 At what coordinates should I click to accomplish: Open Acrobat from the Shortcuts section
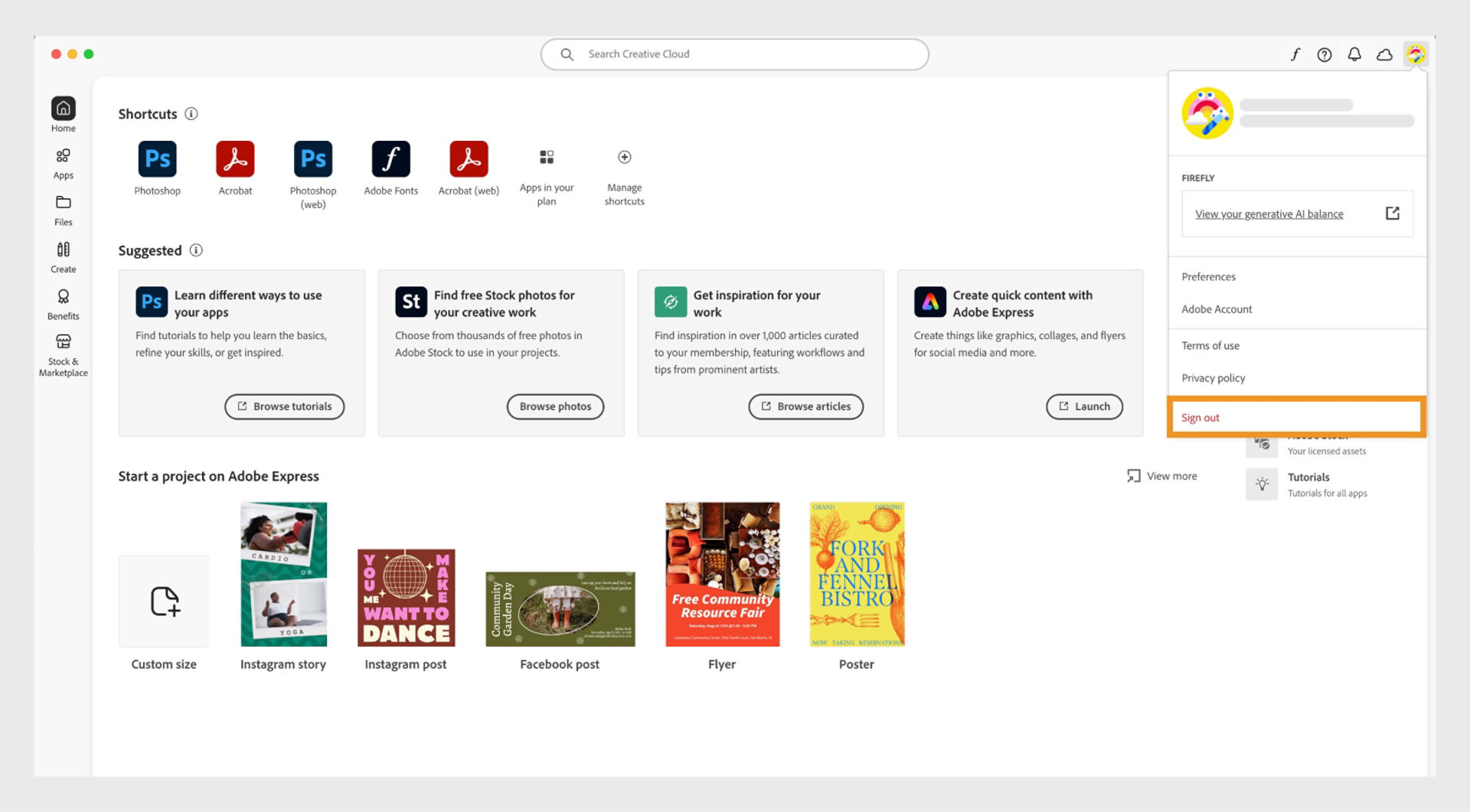(x=235, y=158)
